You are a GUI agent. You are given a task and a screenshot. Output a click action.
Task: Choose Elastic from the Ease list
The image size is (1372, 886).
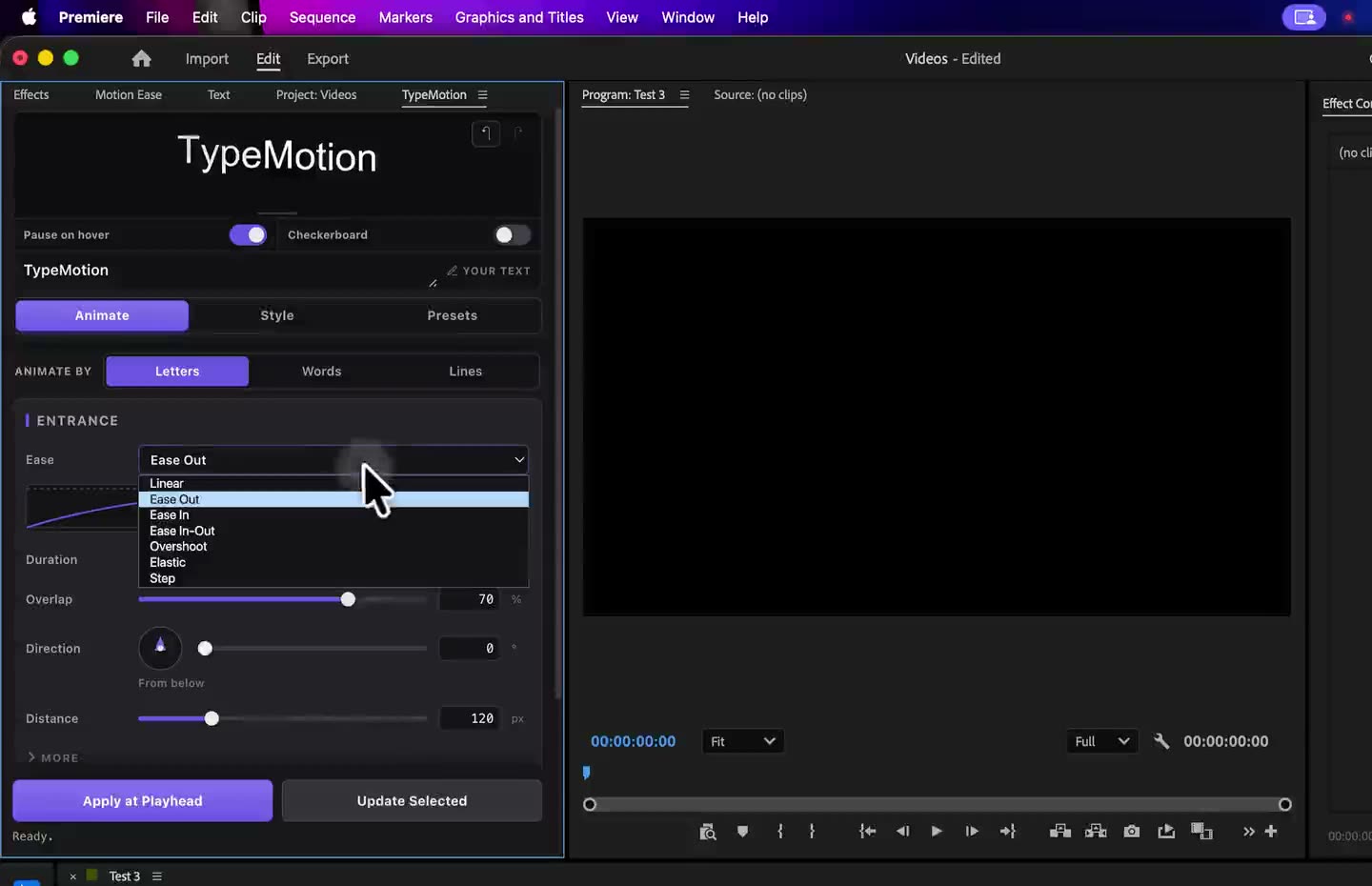coord(333,562)
